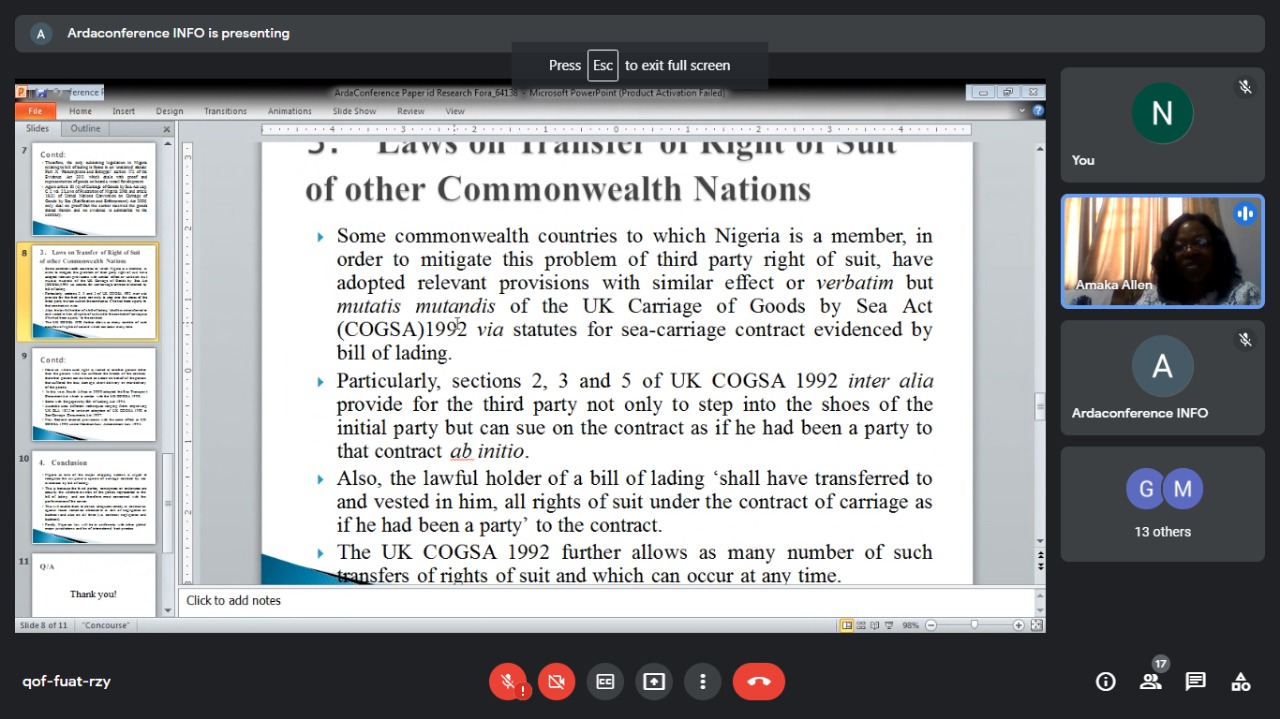1280x719 pixels.
Task: Switch to the Outline pane tab
Action: pyautogui.click(x=85, y=129)
